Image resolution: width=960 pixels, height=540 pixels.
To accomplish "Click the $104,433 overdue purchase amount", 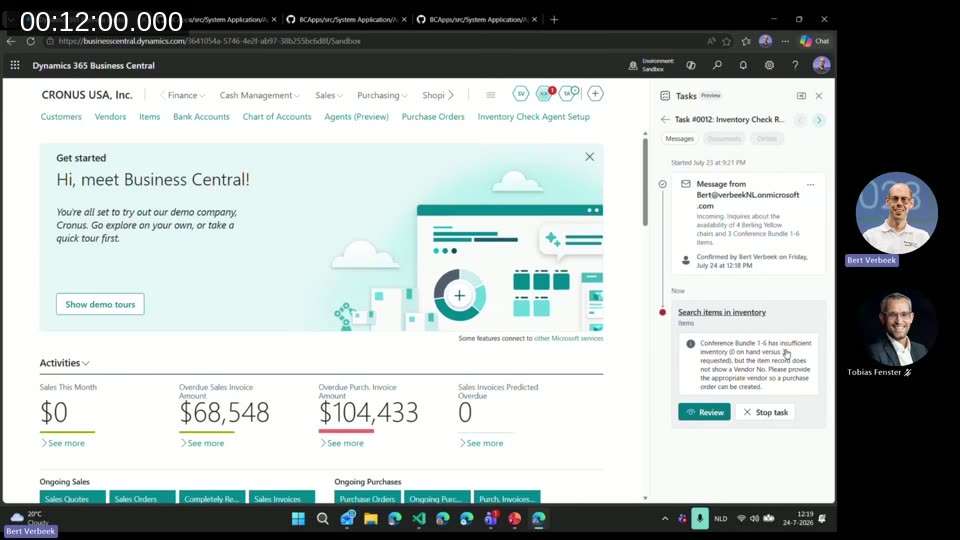I will (369, 413).
